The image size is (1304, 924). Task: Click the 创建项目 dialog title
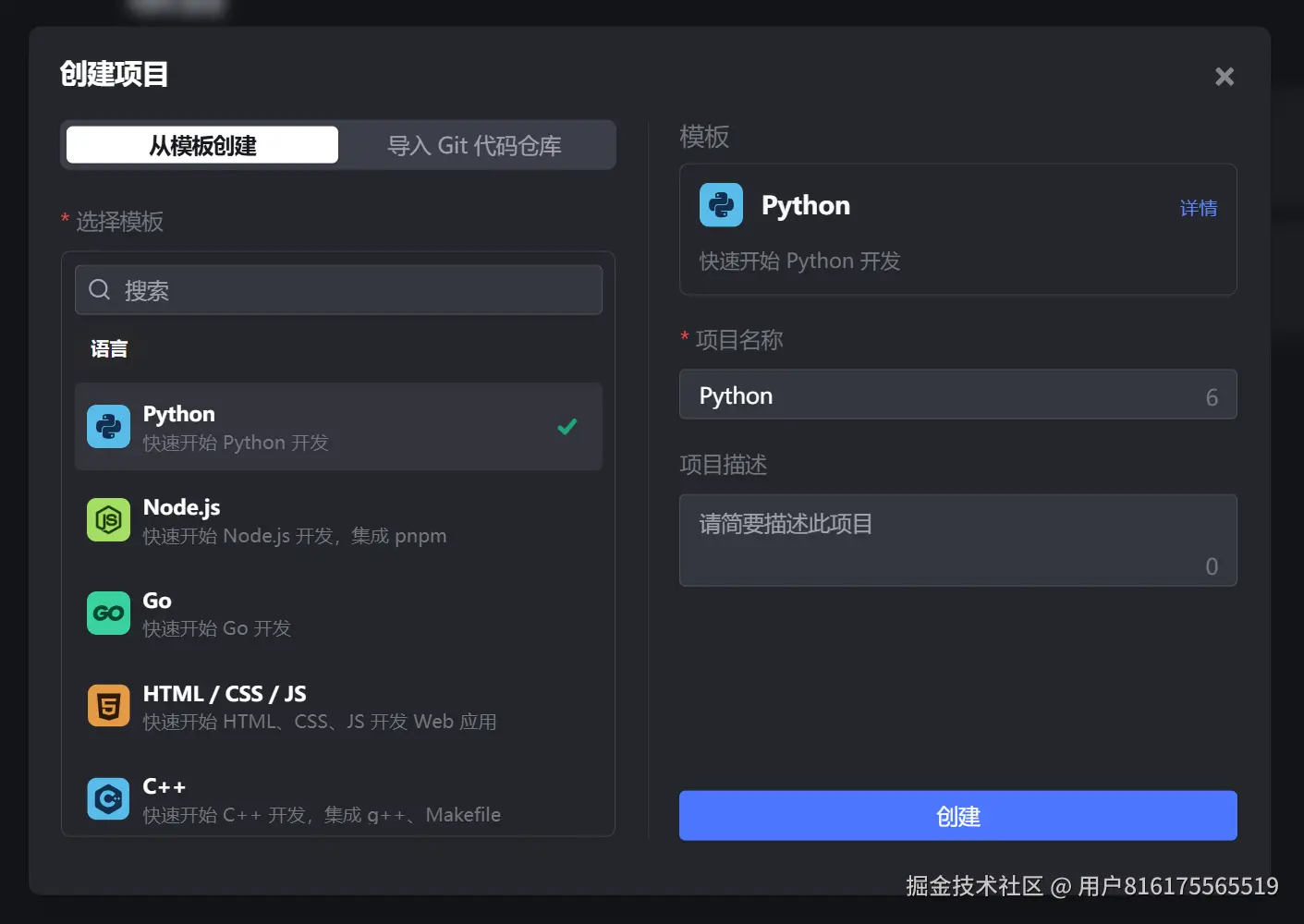[114, 74]
